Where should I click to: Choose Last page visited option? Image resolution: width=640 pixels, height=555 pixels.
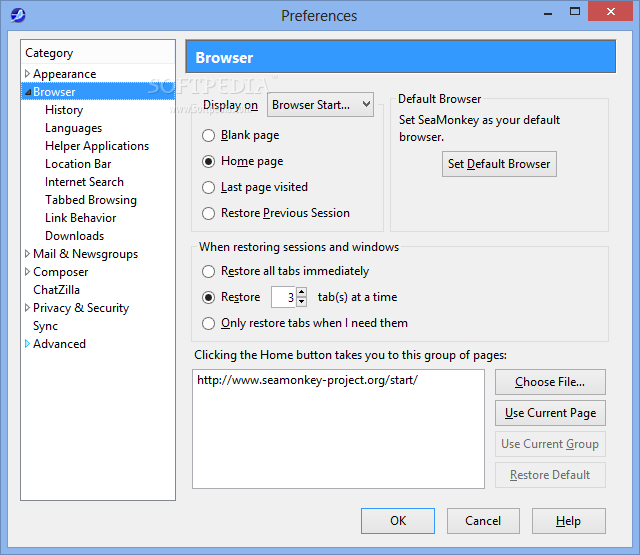pos(208,187)
